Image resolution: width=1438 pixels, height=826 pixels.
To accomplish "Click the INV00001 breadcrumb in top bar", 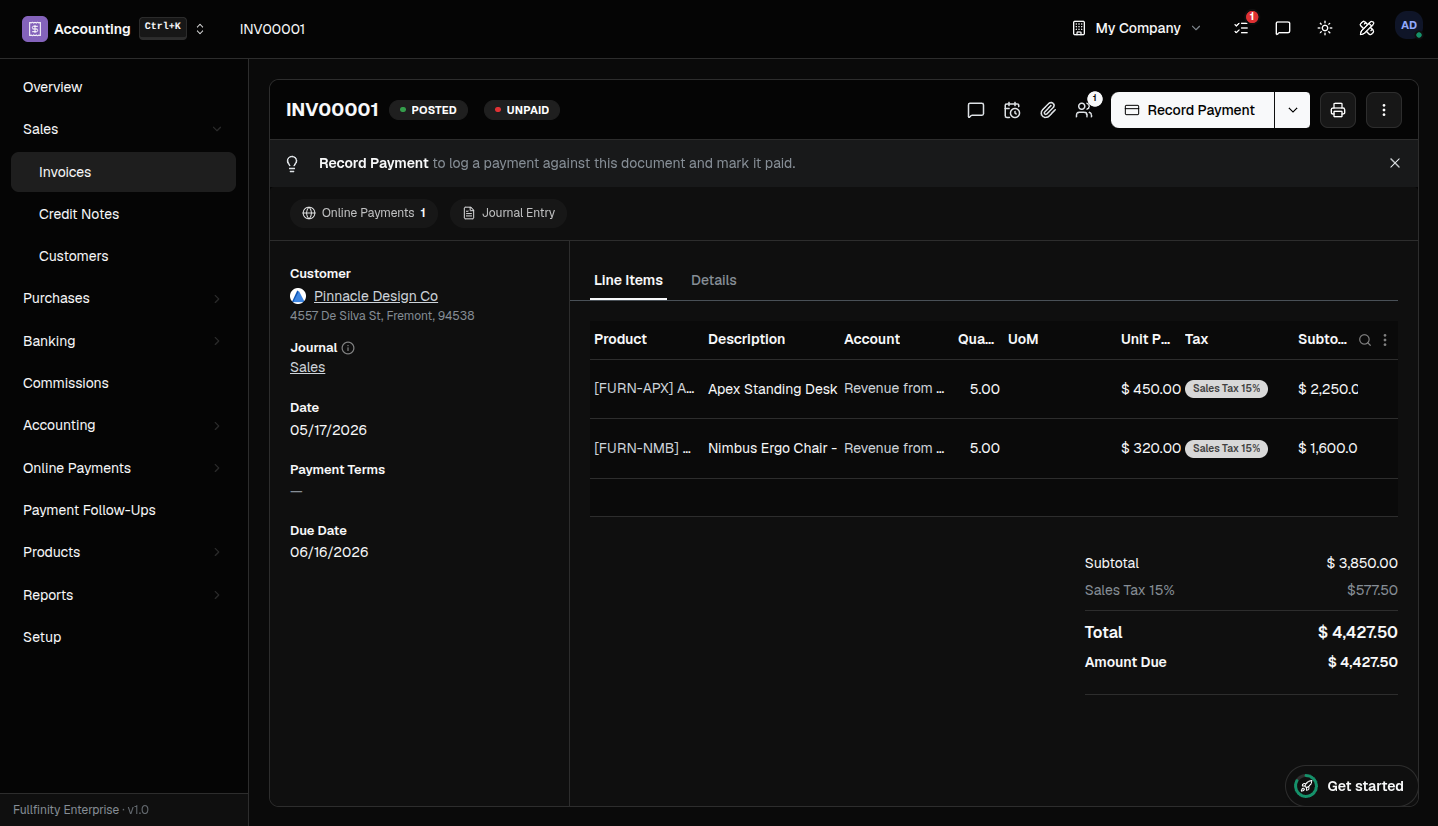I will pos(272,29).
